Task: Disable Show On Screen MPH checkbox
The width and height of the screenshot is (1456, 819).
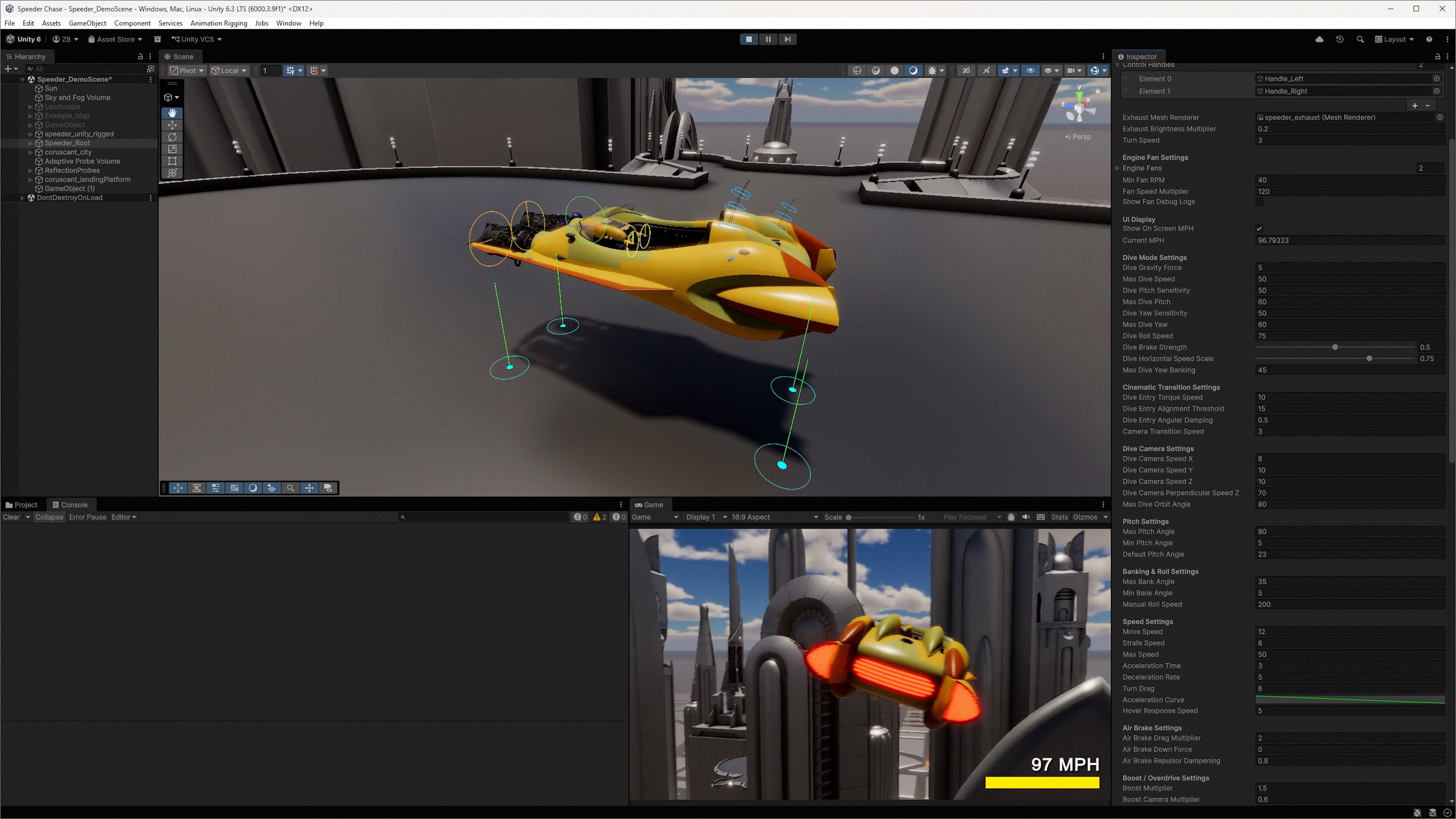Action: pos(1259,228)
